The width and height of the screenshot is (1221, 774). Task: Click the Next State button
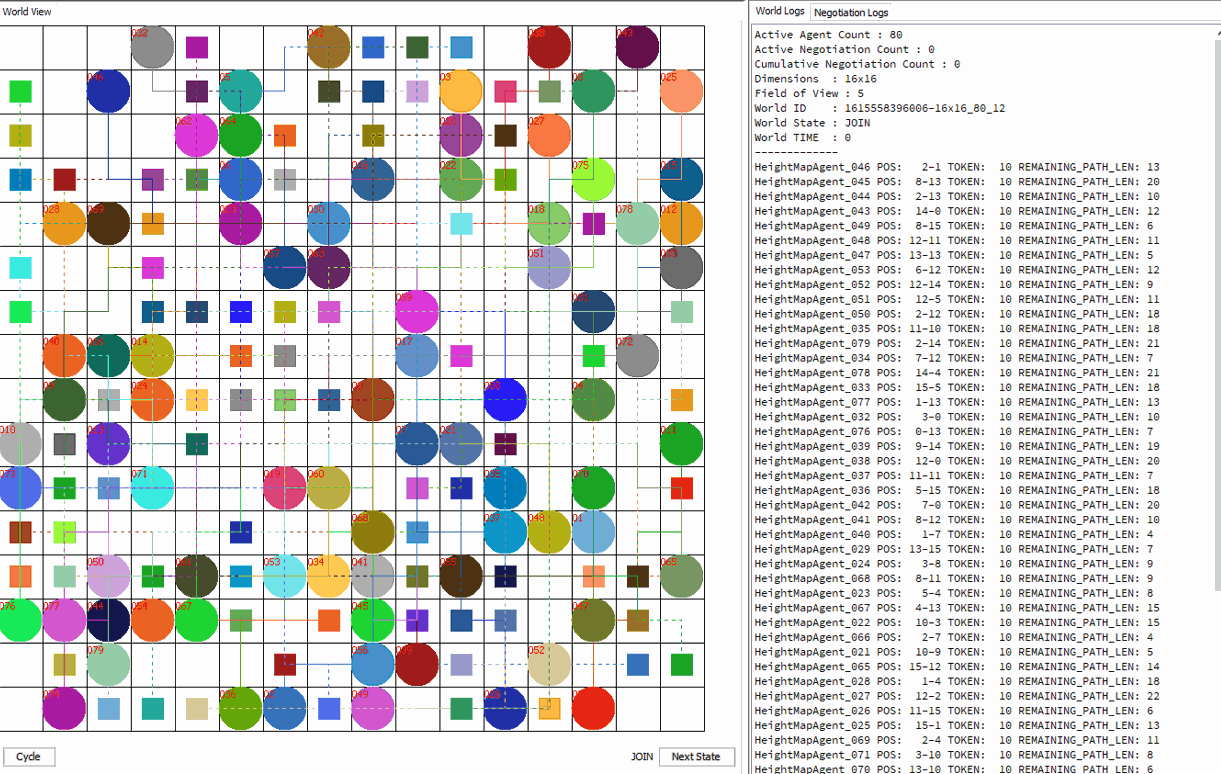[696, 756]
